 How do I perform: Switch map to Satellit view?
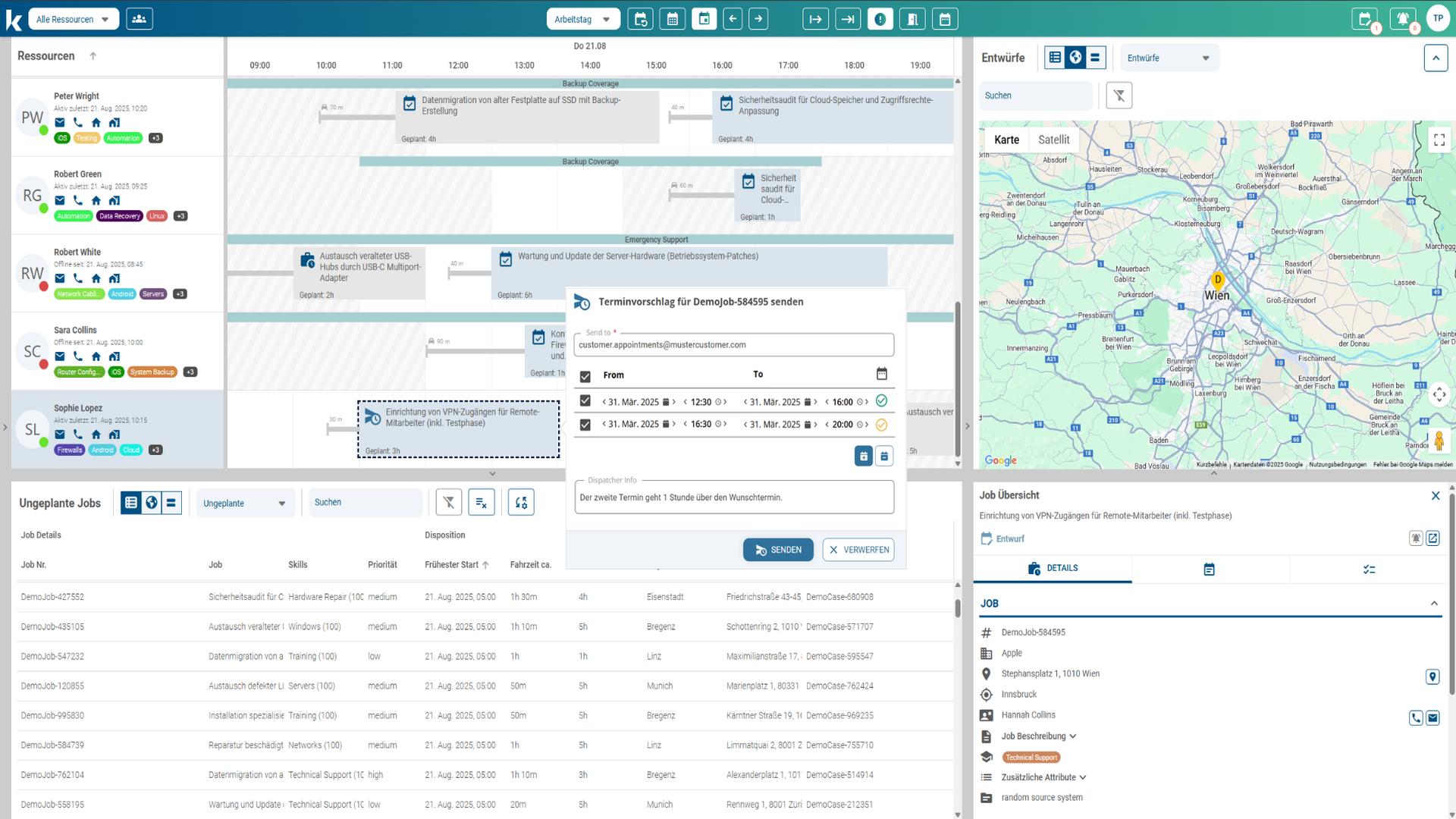(x=1053, y=140)
